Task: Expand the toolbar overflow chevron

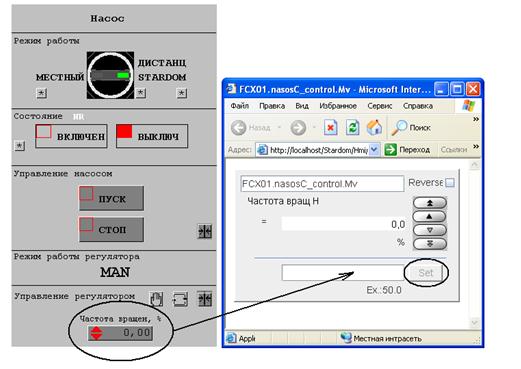Action: (x=476, y=119)
